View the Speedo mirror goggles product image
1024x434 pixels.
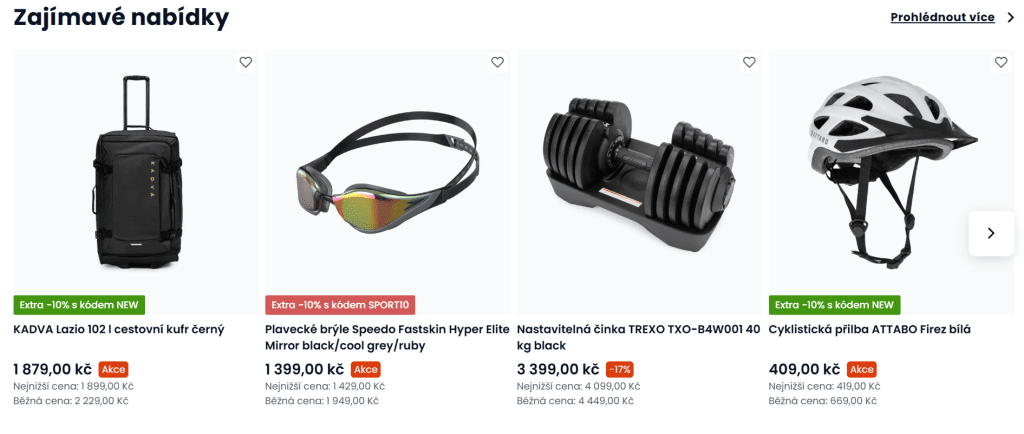(x=388, y=173)
